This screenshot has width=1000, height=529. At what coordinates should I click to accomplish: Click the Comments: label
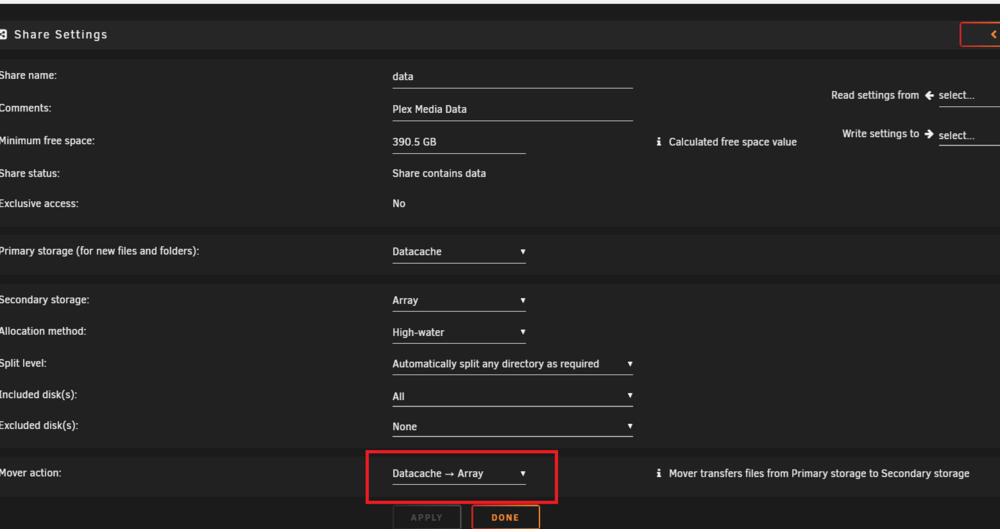(26, 108)
